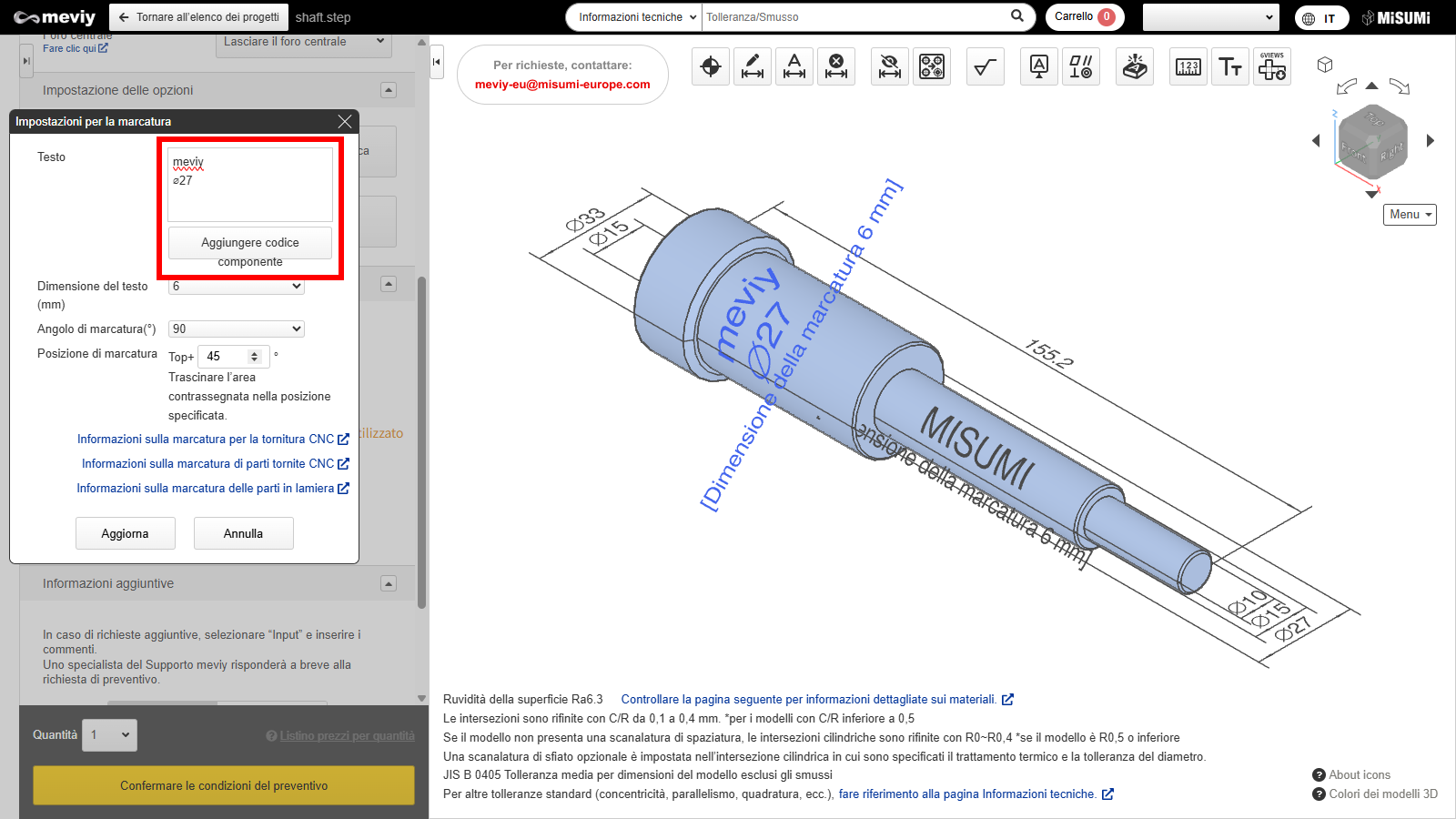This screenshot has height=819, width=1456.
Task: Open the Carrello cart
Action: tap(1084, 16)
